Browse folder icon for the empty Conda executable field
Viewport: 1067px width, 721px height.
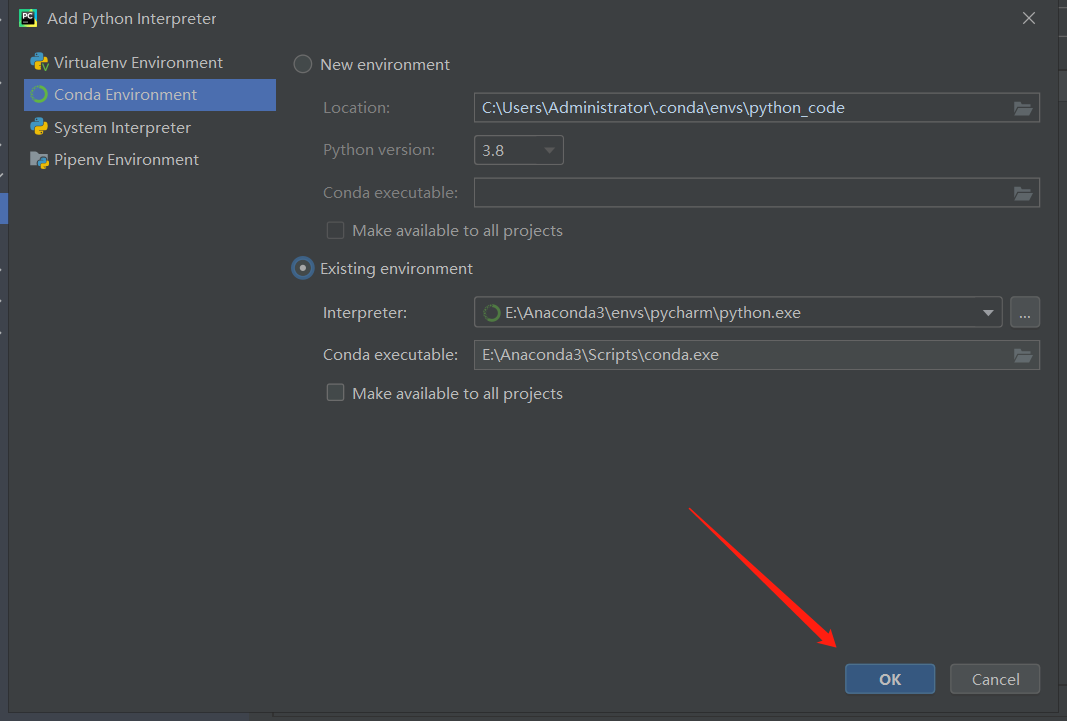(1023, 193)
